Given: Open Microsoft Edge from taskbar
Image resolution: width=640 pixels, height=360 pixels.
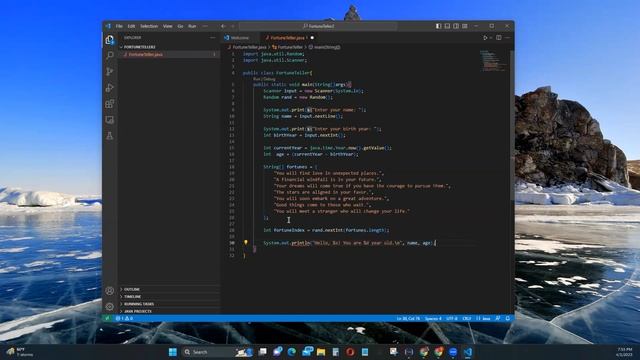Looking at the screenshot, I should (x=291, y=352).
